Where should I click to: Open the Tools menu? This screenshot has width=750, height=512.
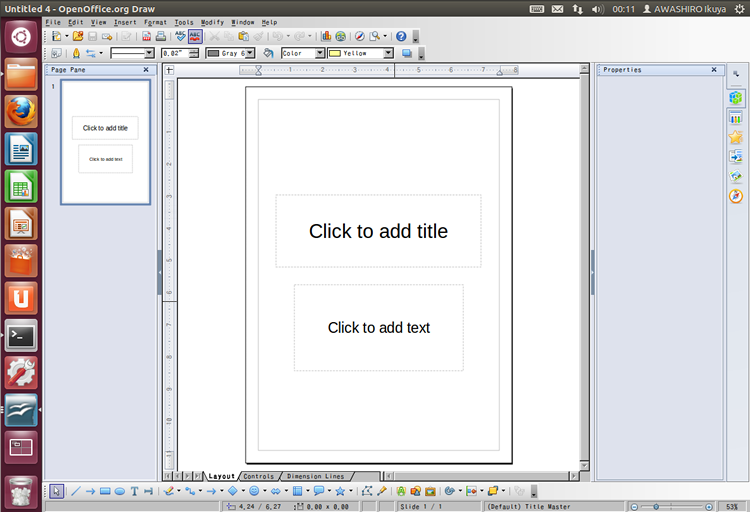point(184,22)
